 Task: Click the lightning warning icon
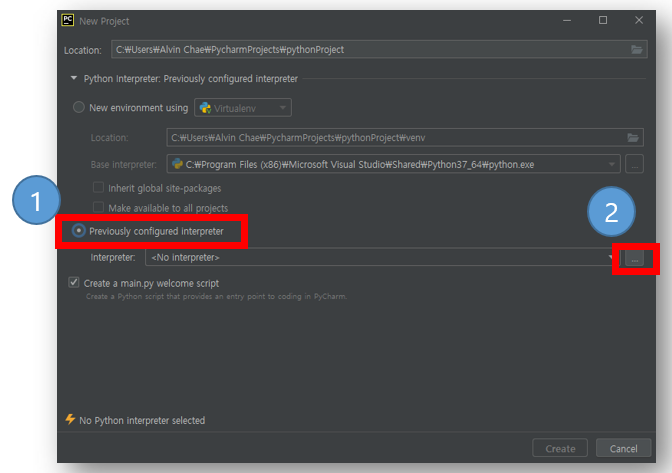pyautogui.click(x=70, y=419)
